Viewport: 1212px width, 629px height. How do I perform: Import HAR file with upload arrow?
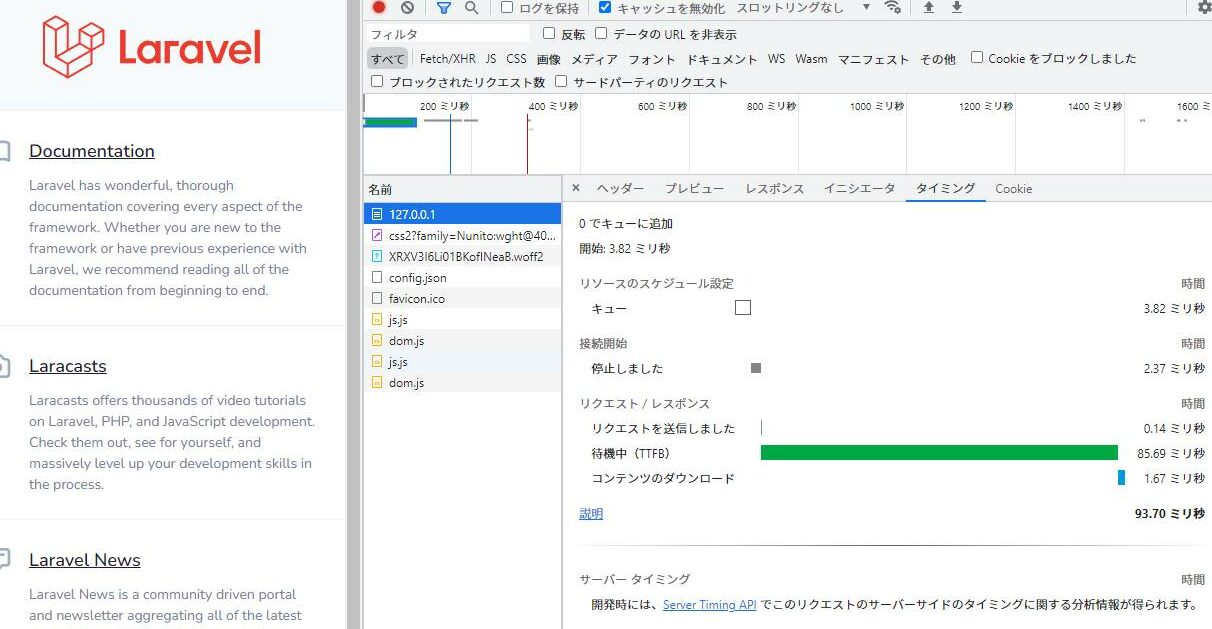click(929, 7)
